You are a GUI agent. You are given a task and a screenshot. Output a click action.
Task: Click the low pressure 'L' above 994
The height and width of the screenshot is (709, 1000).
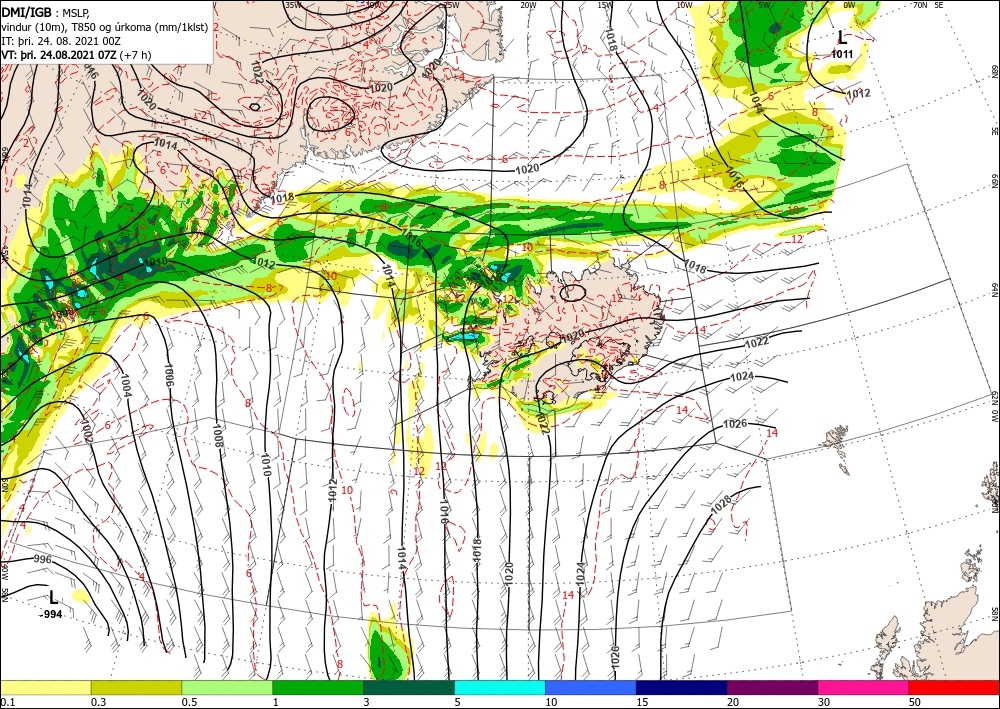pos(54,597)
